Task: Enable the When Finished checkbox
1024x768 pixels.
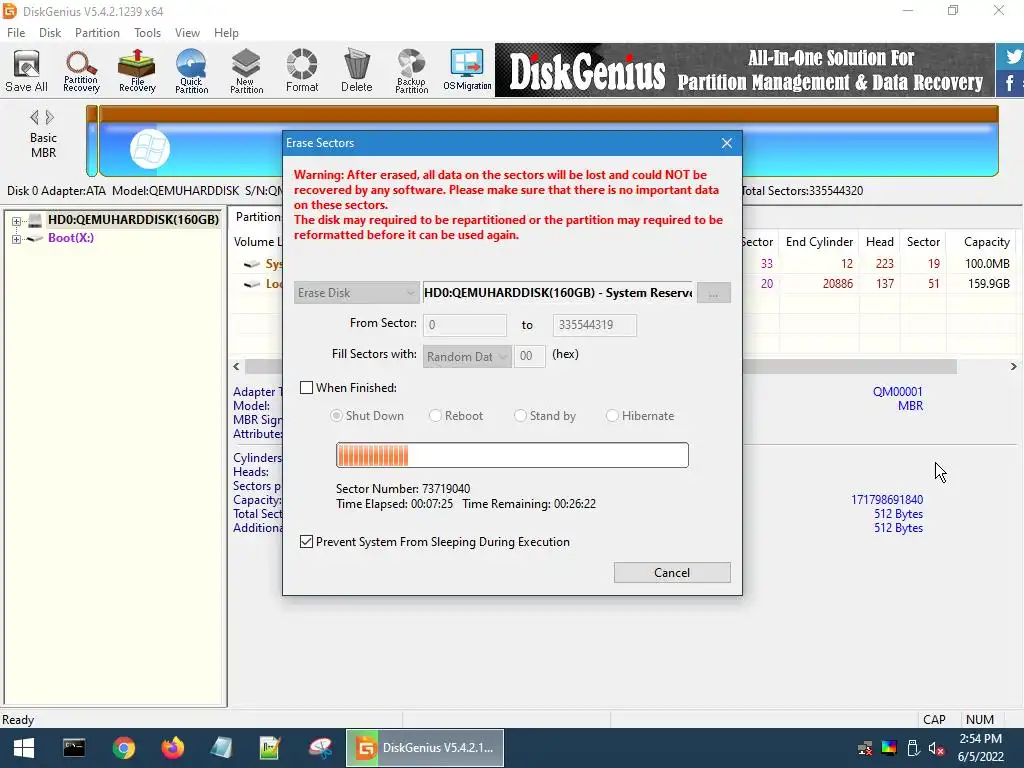Action: [x=306, y=388]
